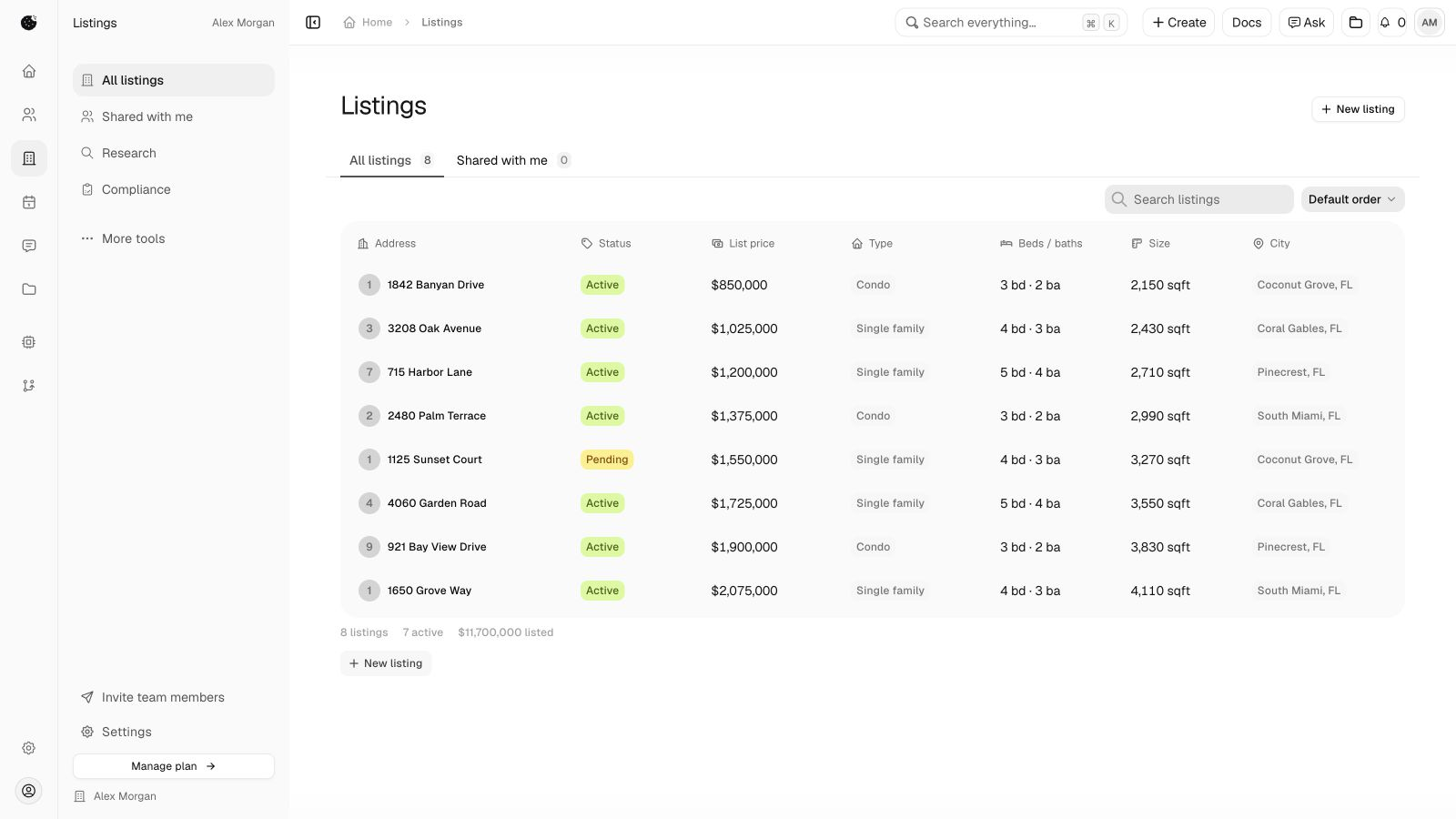Open Settings in sidebar bottom

pos(173,732)
